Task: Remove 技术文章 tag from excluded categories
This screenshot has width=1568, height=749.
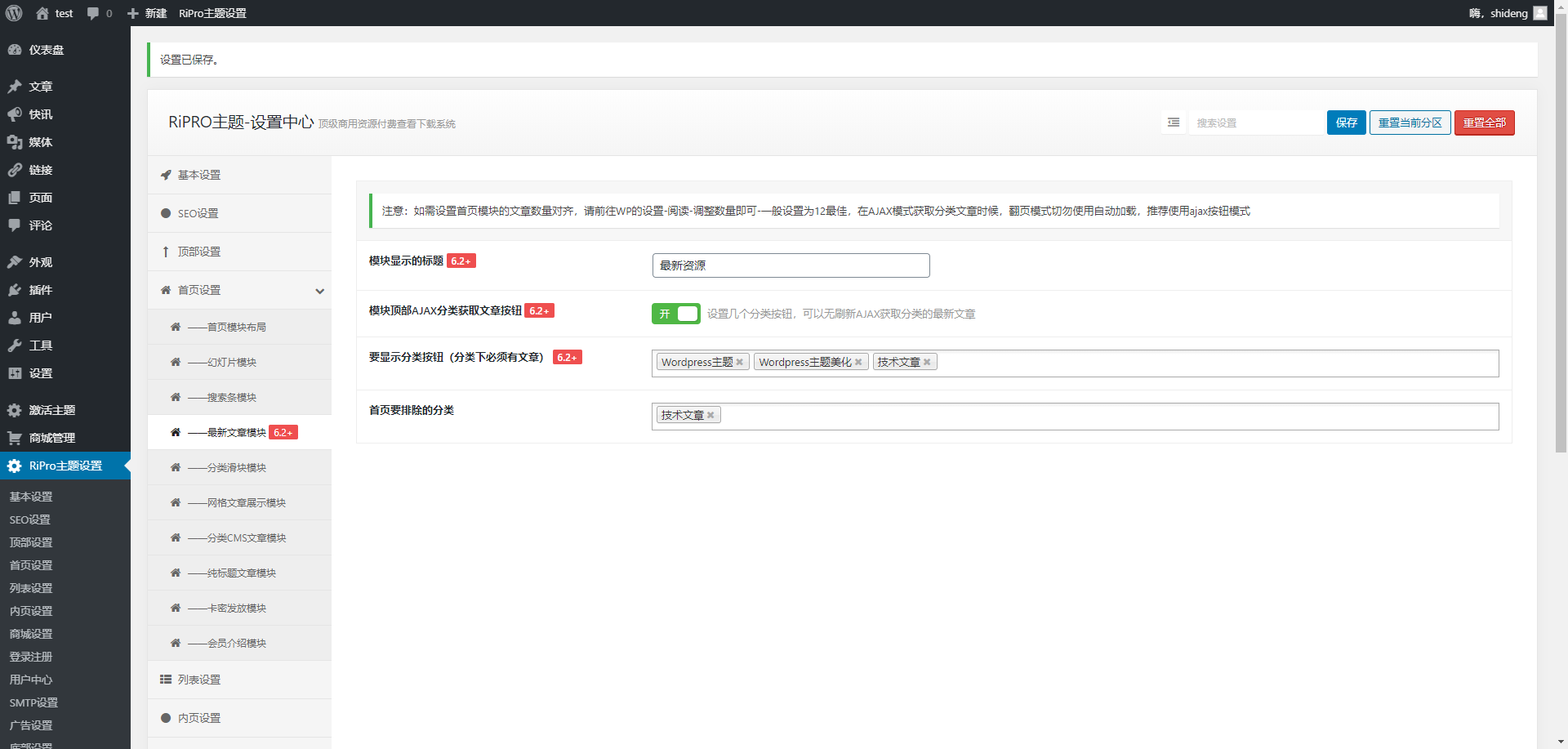Action: pos(710,416)
